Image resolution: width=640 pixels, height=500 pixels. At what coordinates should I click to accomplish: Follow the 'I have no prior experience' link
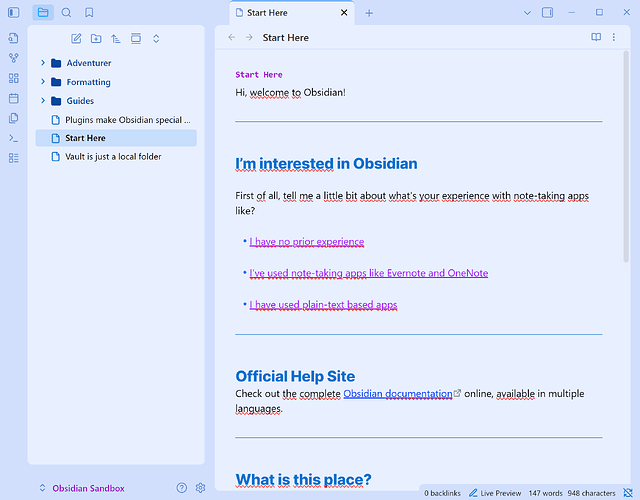(307, 242)
